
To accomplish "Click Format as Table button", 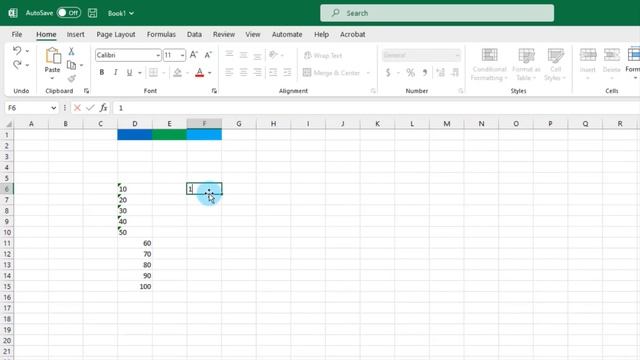I will (526, 64).
